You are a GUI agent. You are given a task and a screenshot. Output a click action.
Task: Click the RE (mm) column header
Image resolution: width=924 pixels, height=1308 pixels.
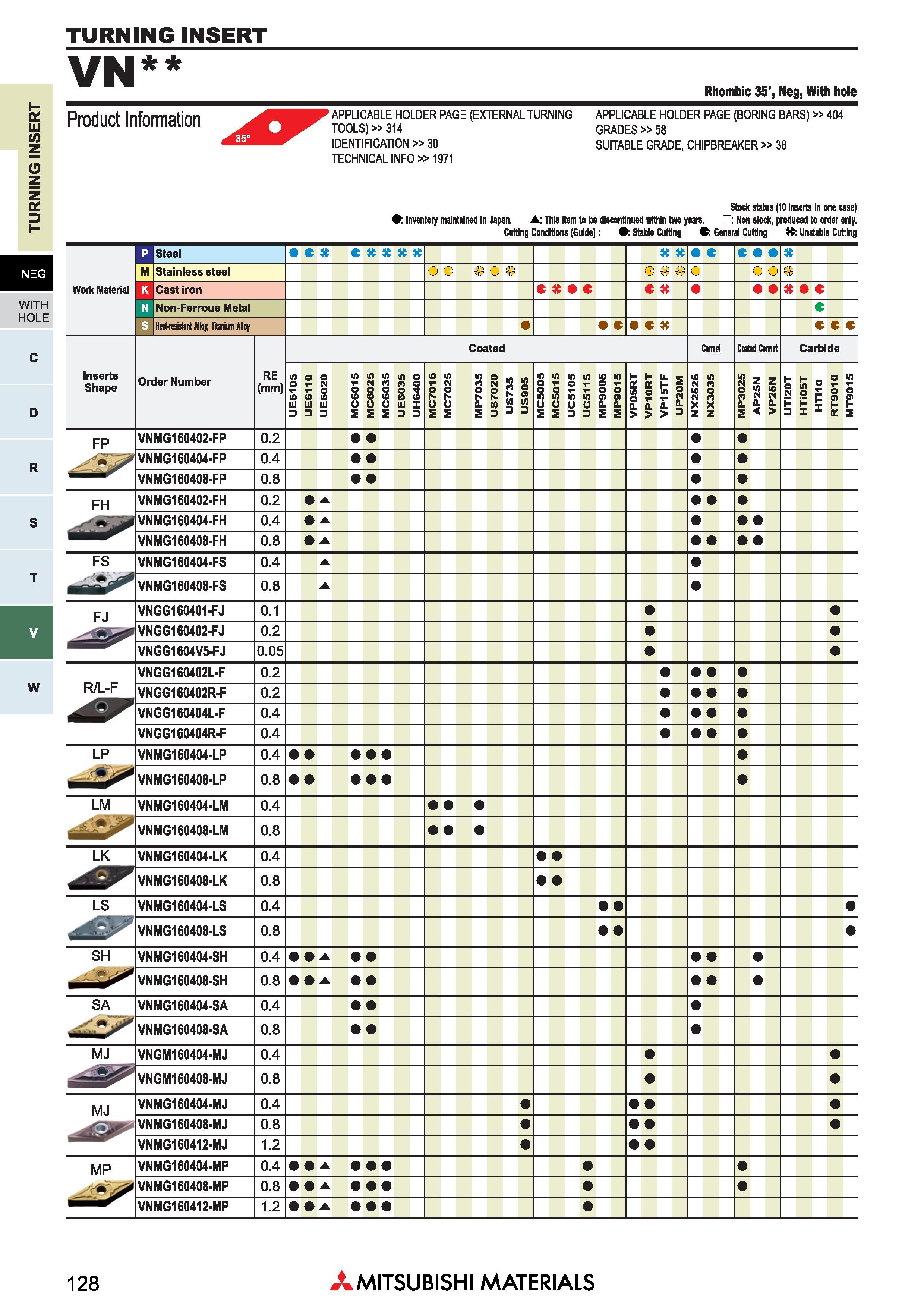pos(270,382)
